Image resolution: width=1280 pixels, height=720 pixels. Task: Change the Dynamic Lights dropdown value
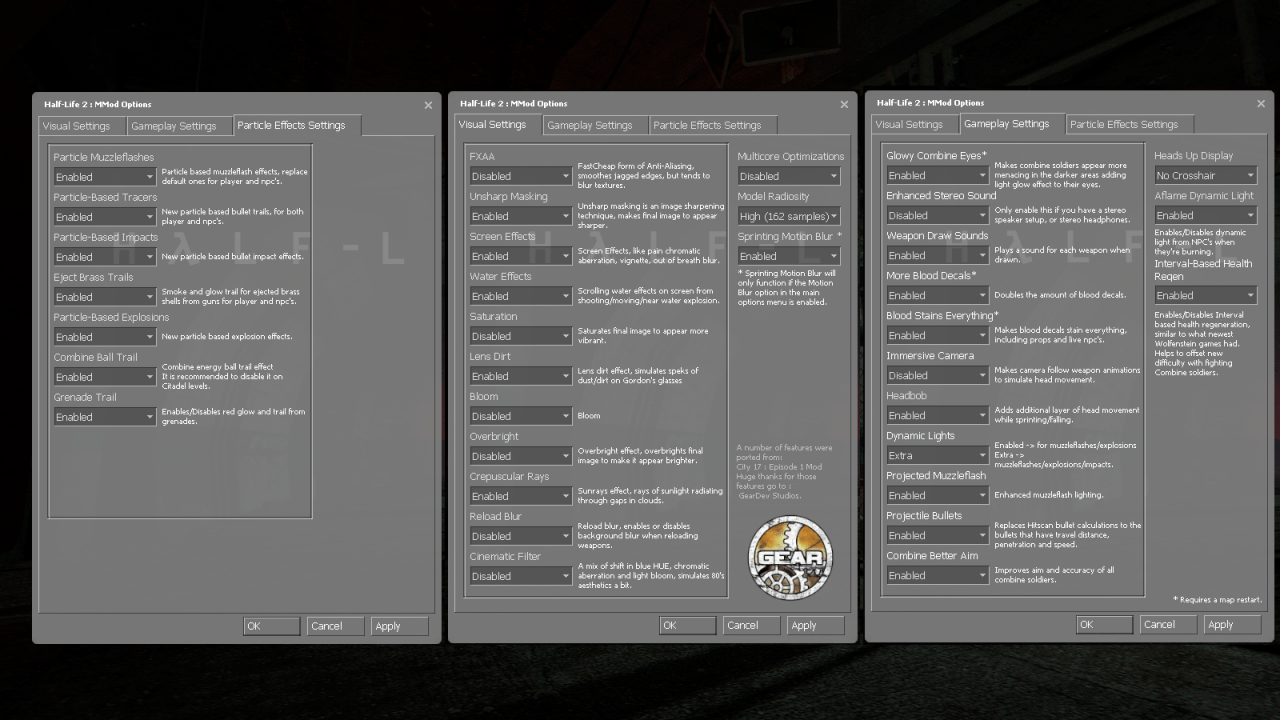point(937,455)
